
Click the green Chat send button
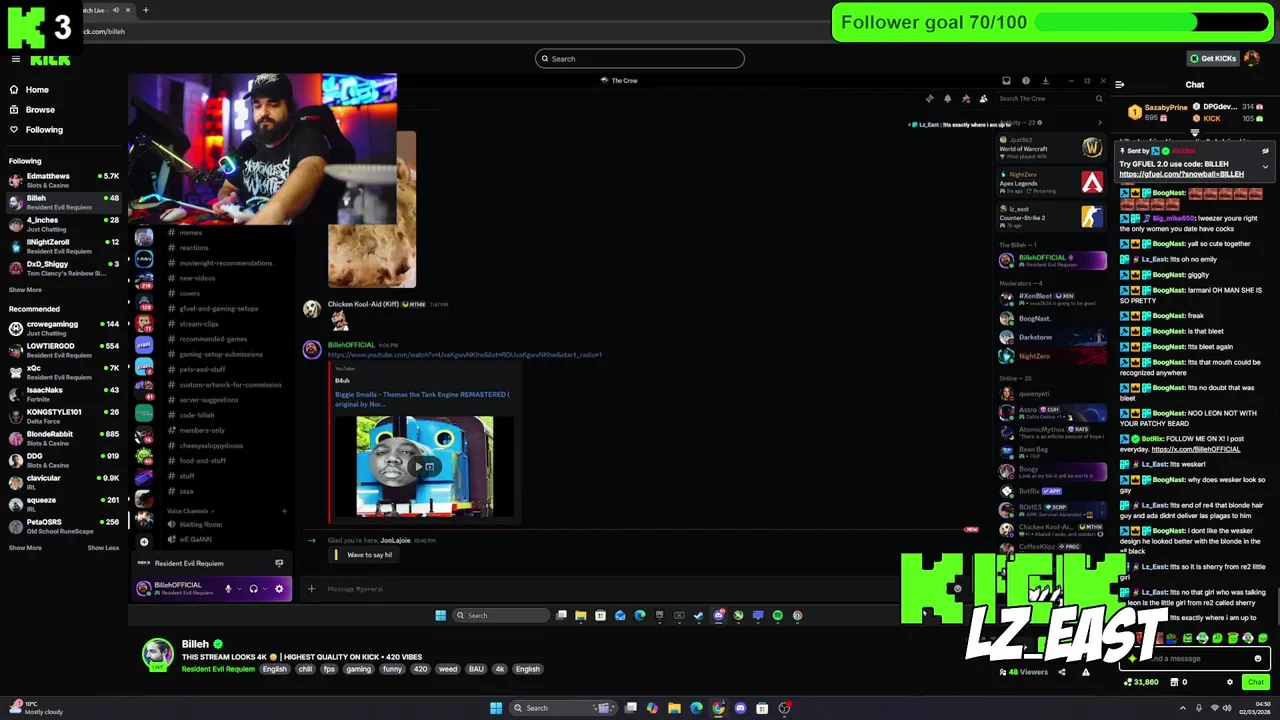tap(1255, 682)
